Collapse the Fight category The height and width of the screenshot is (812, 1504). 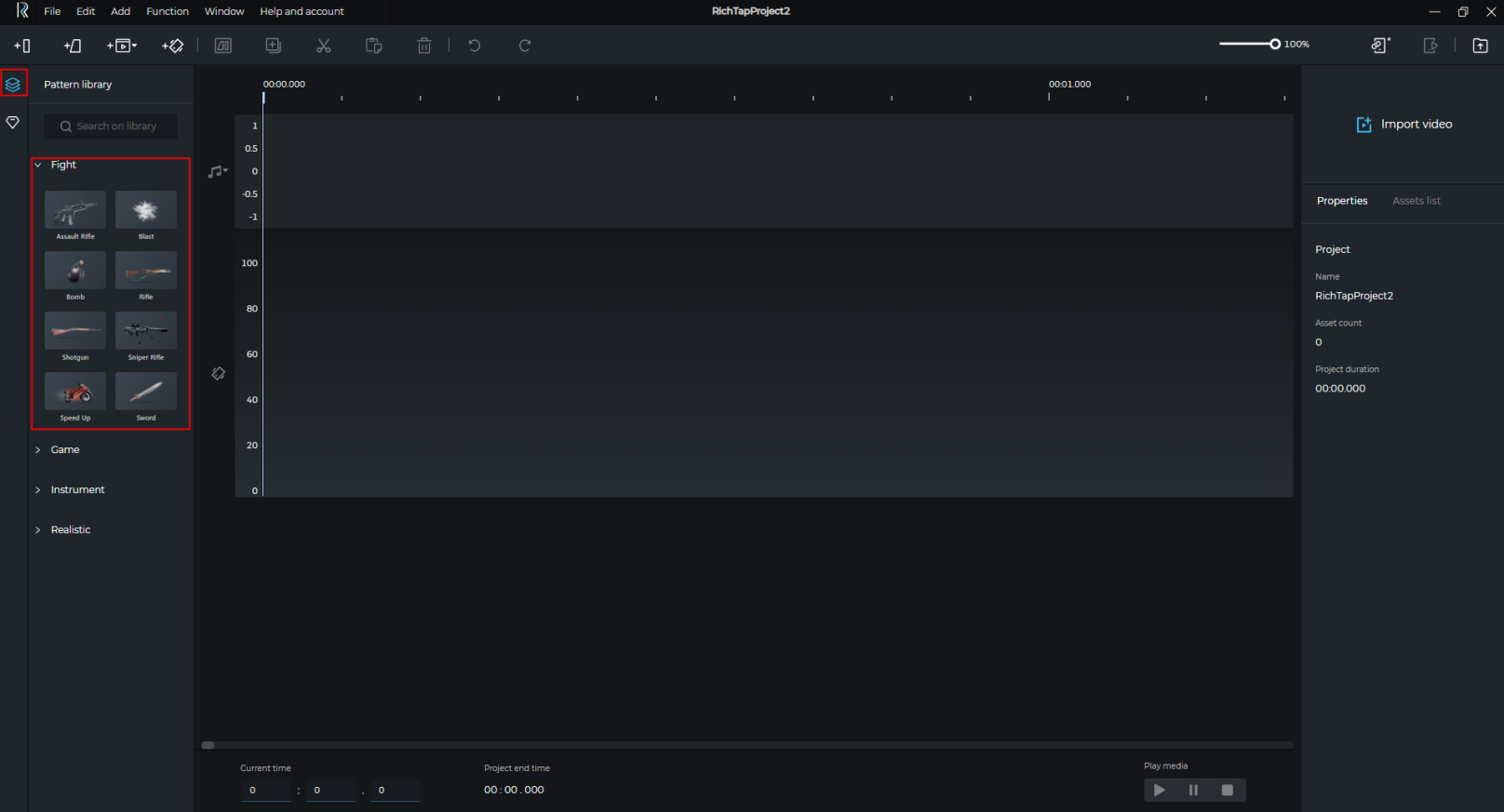38,165
